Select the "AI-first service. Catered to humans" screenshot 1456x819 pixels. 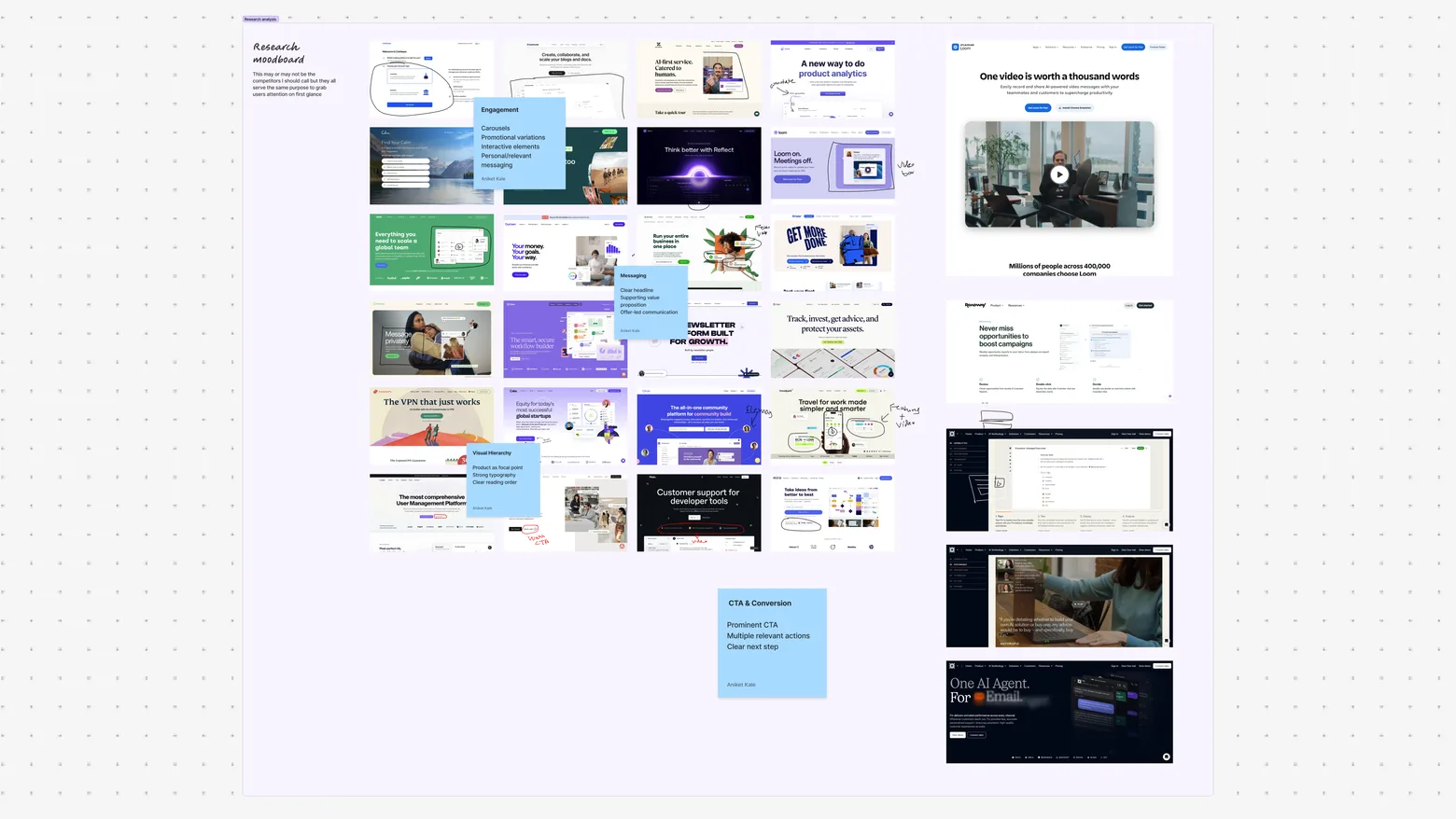coord(699,78)
